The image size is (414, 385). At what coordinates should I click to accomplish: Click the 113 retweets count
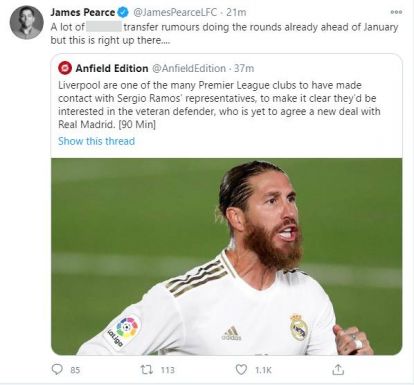(x=168, y=370)
